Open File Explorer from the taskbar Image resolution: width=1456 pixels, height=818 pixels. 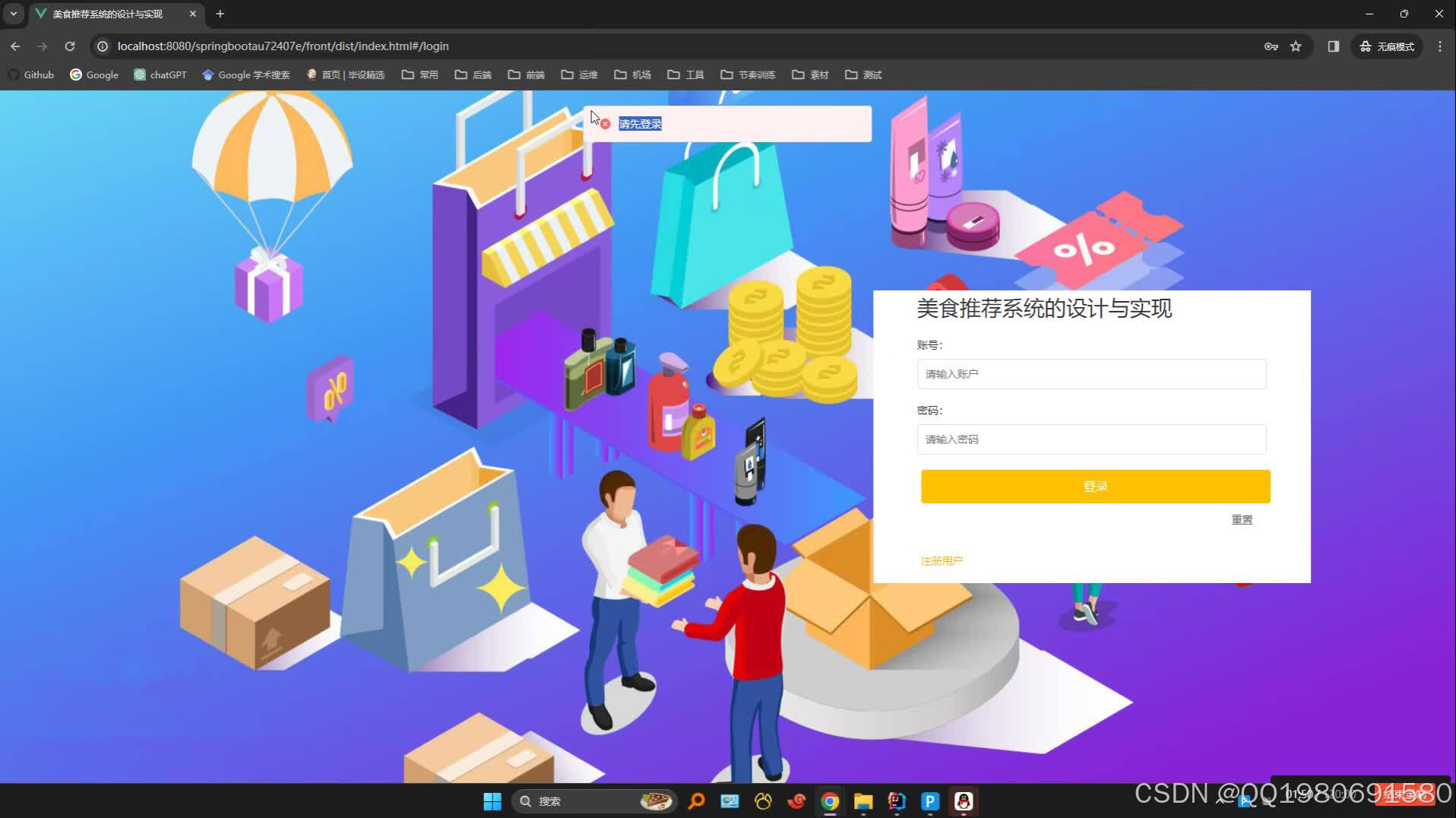[863, 801]
